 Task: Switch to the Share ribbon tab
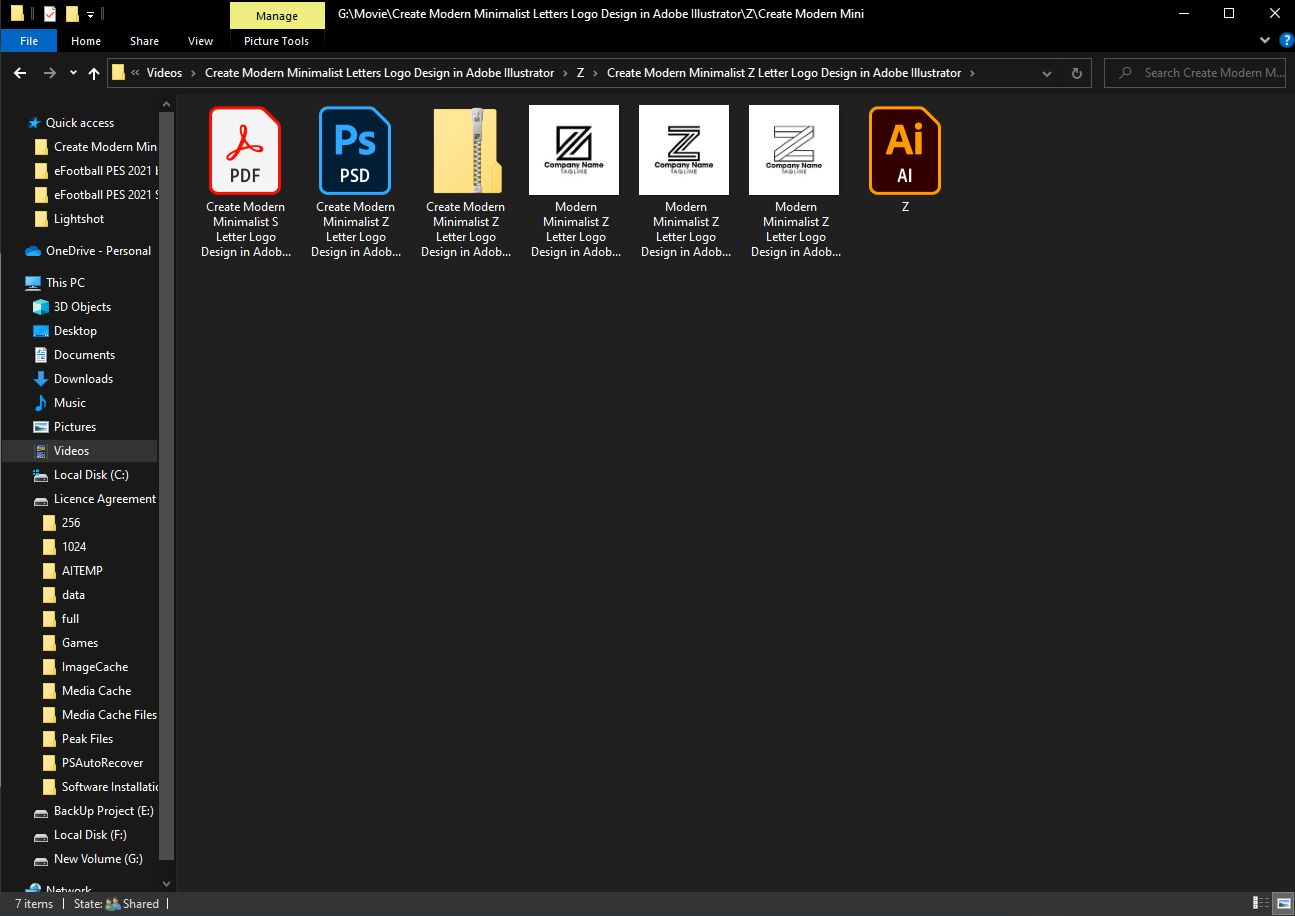144,41
